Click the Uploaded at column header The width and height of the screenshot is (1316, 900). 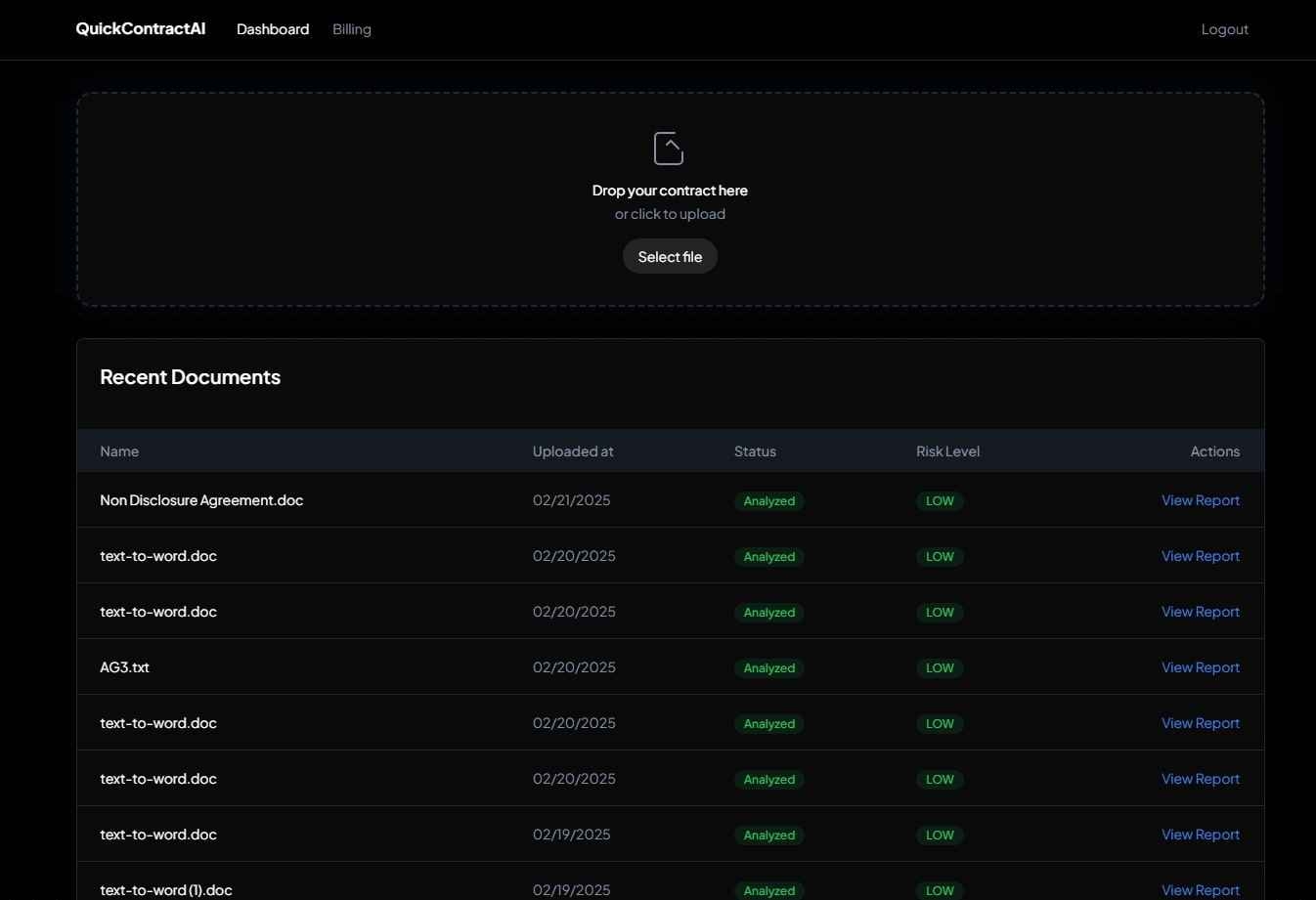point(573,451)
